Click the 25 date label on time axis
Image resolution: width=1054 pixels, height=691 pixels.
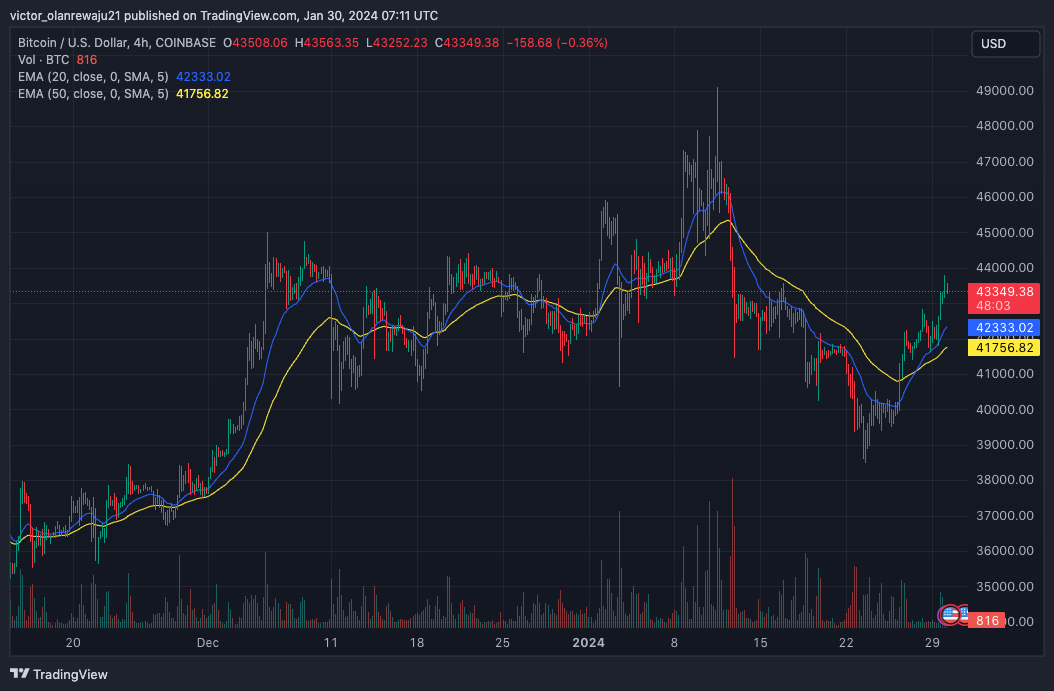click(x=502, y=643)
